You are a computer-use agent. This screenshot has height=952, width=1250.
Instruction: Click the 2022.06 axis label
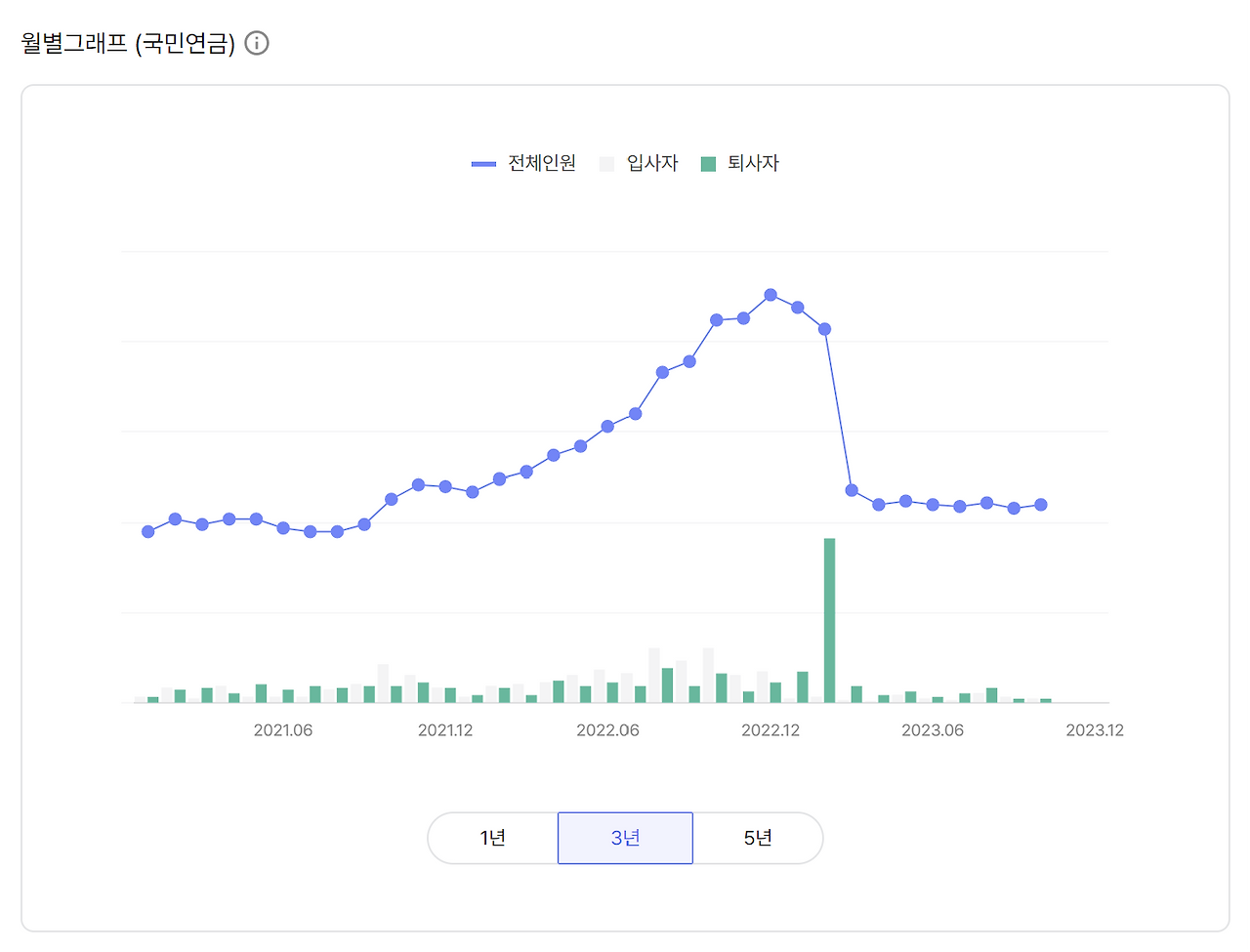pyautogui.click(x=608, y=729)
